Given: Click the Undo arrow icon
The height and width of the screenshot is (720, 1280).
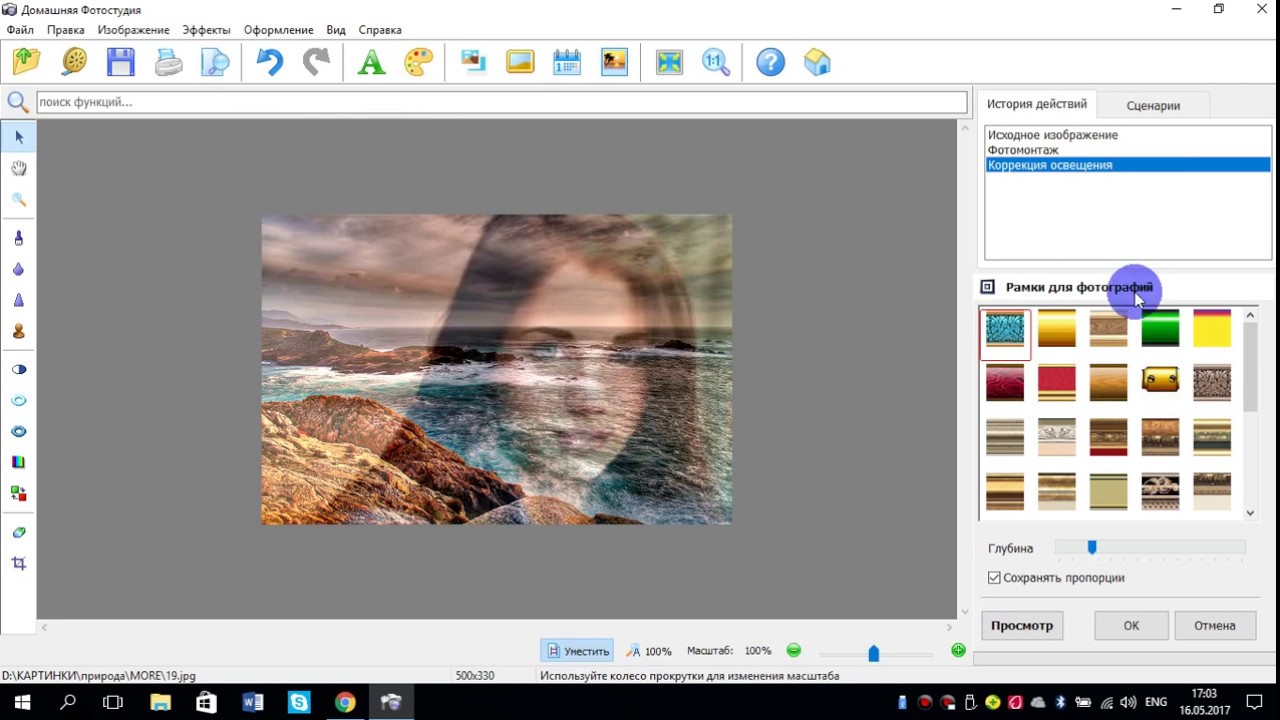Looking at the screenshot, I should click(x=269, y=62).
